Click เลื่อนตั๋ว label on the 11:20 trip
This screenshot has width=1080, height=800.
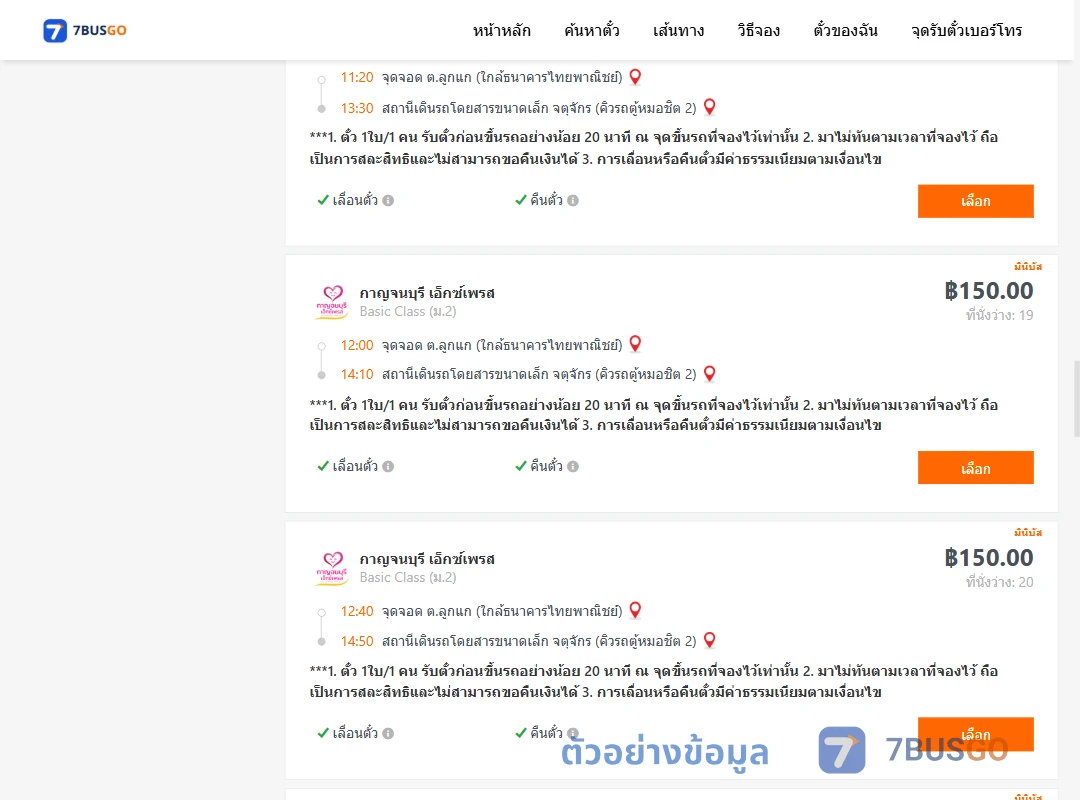[x=355, y=200]
